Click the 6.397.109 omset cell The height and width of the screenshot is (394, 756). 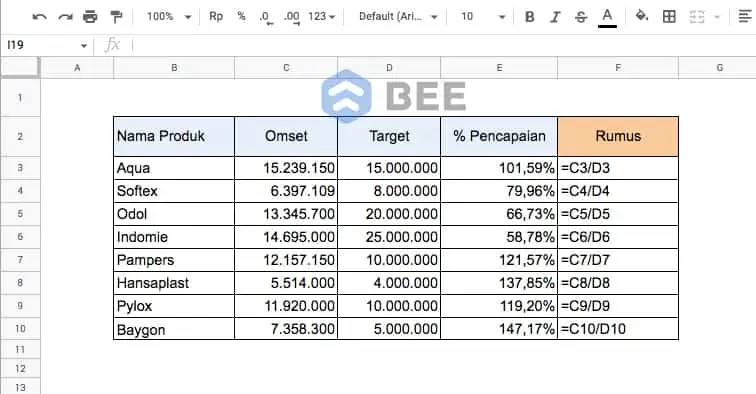[286, 191]
